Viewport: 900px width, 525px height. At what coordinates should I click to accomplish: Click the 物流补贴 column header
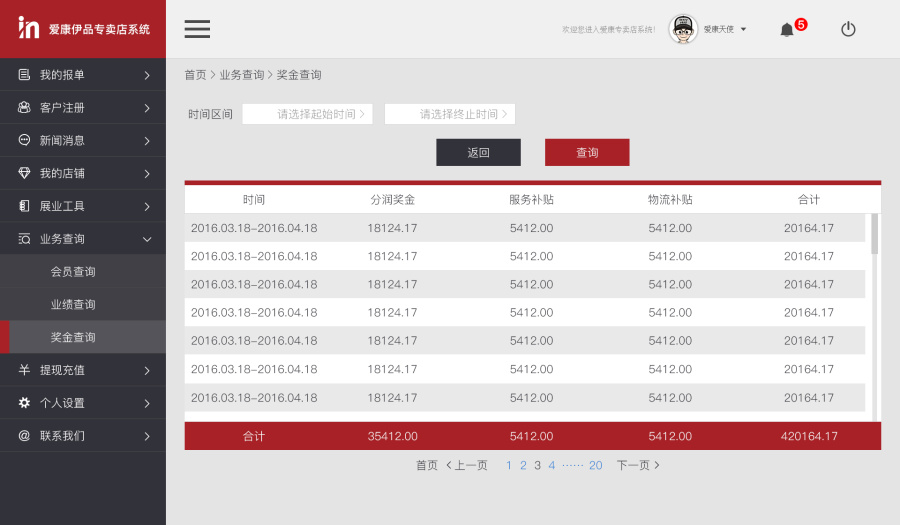tap(670, 199)
